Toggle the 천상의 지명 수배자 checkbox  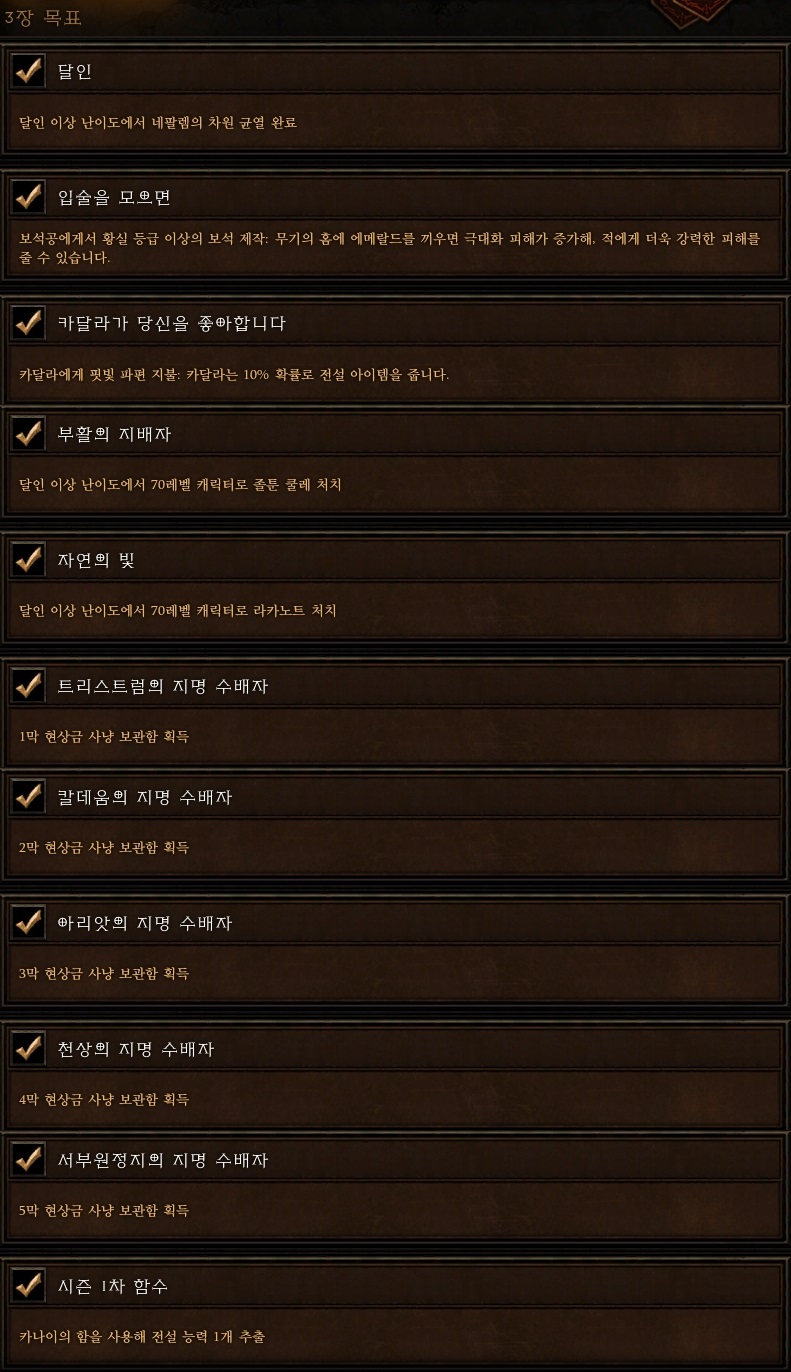[x=28, y=1049]
